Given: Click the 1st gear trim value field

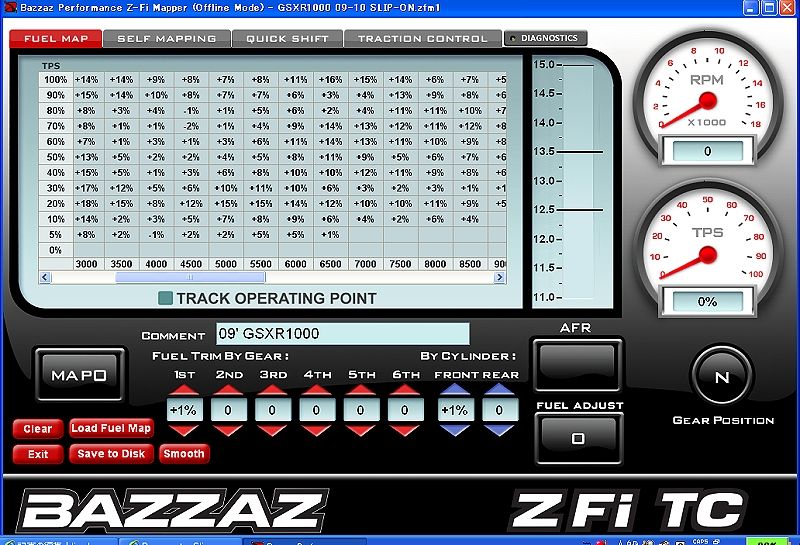Looking at the screenshot, I should coord(184,410).
